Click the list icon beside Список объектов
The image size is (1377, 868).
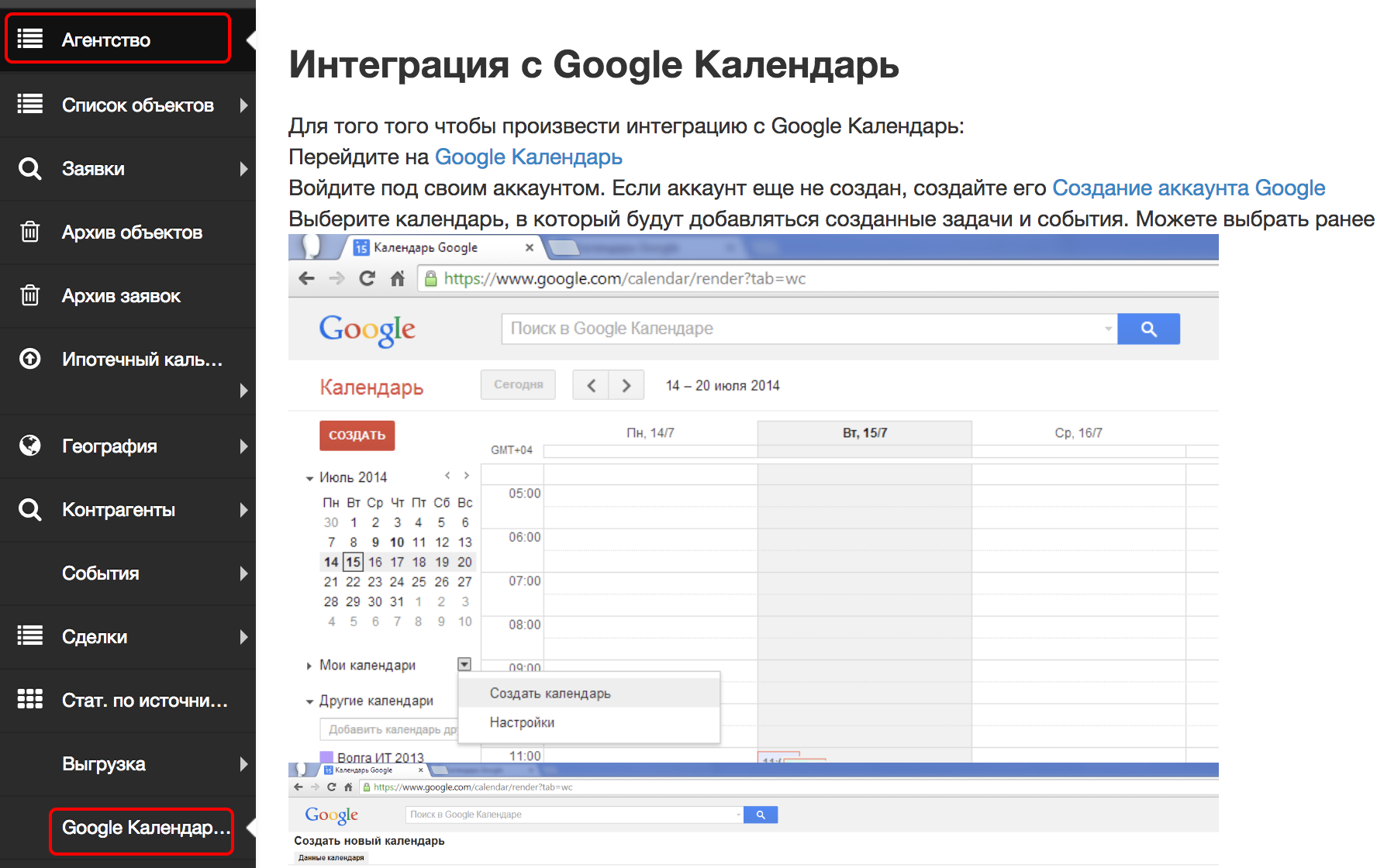(x=30, y=104)
